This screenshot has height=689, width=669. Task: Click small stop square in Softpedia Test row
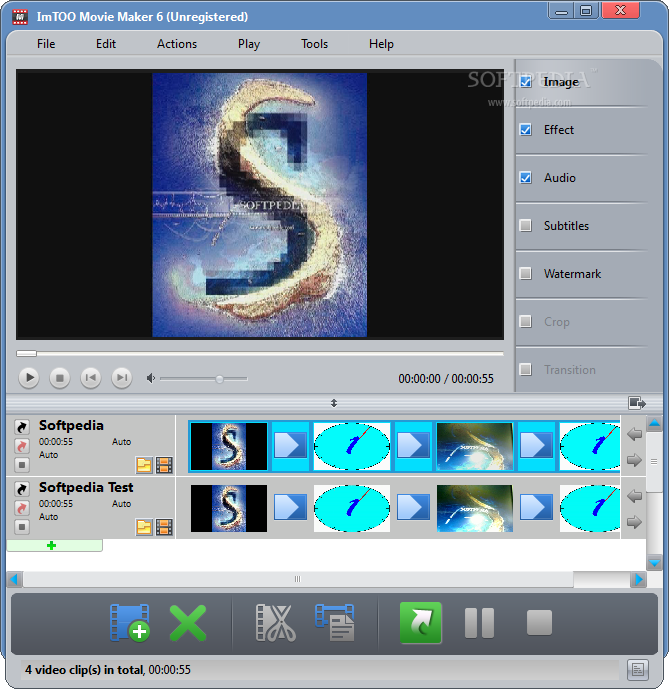pos(22,526)
